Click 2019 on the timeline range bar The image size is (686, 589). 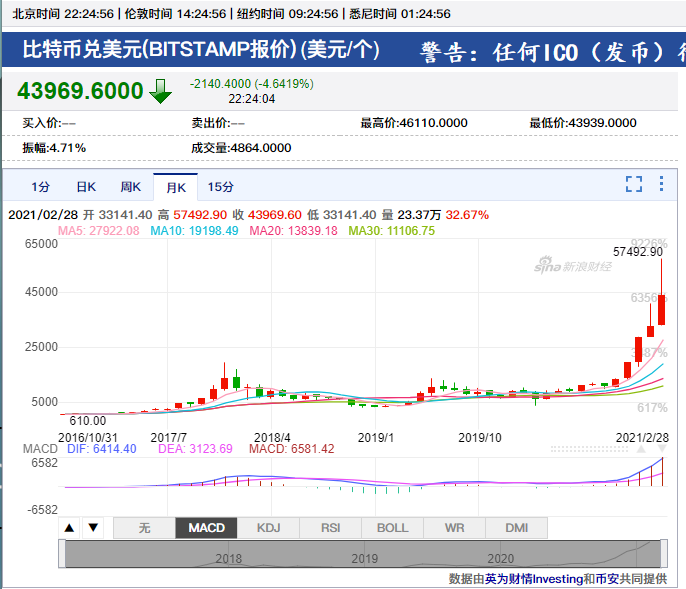364,559
